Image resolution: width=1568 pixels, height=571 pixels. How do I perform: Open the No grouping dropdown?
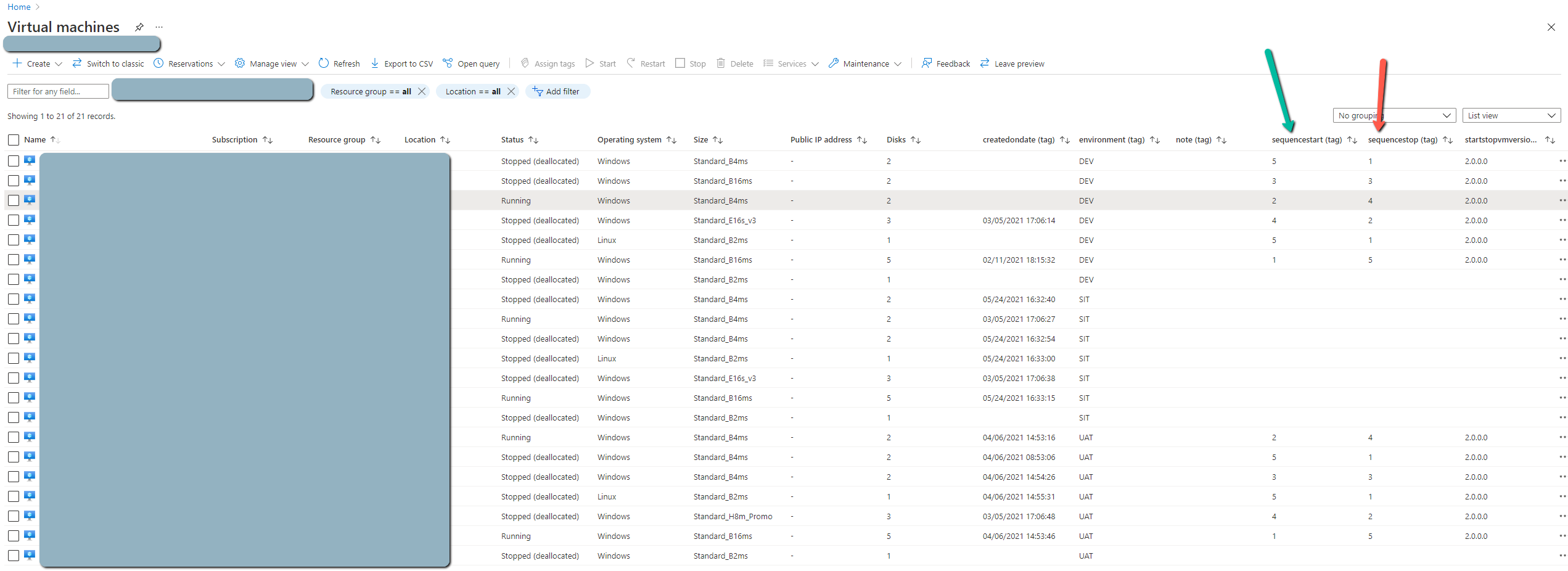click(1394, 115)
